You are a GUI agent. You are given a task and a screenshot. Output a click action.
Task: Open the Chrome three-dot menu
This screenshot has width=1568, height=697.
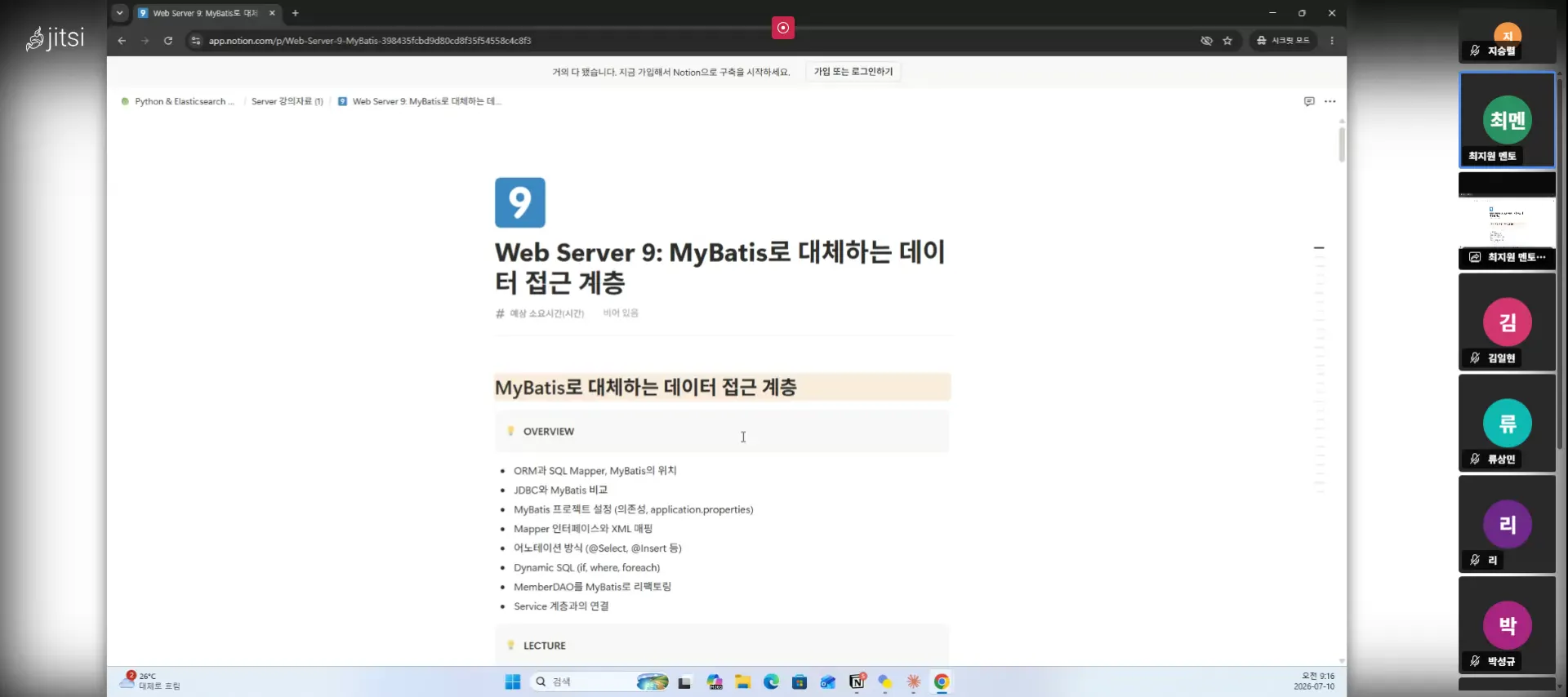click(x=1332, y=40)
